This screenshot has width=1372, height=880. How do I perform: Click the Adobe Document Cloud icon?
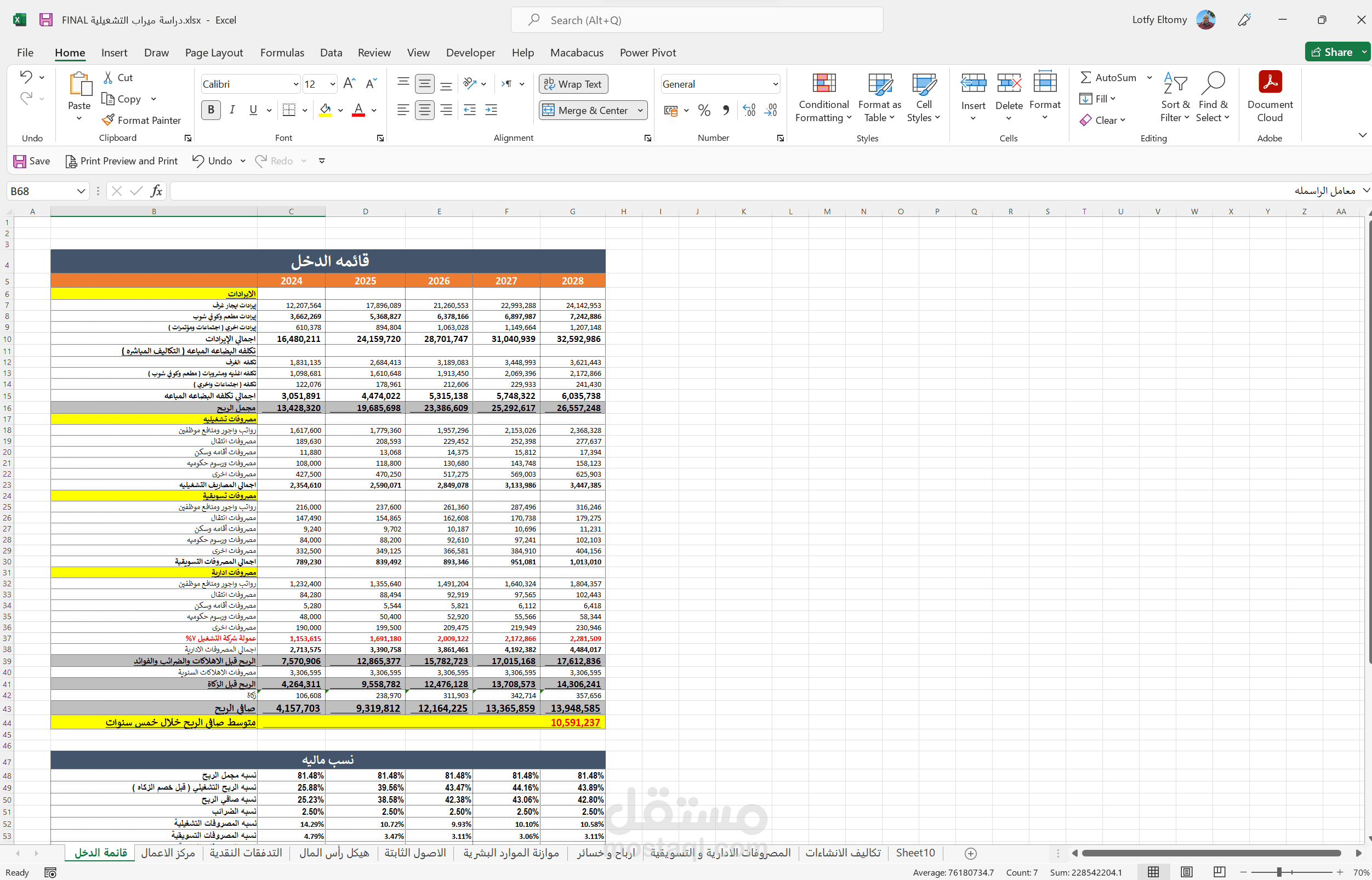coord(1270,82)
